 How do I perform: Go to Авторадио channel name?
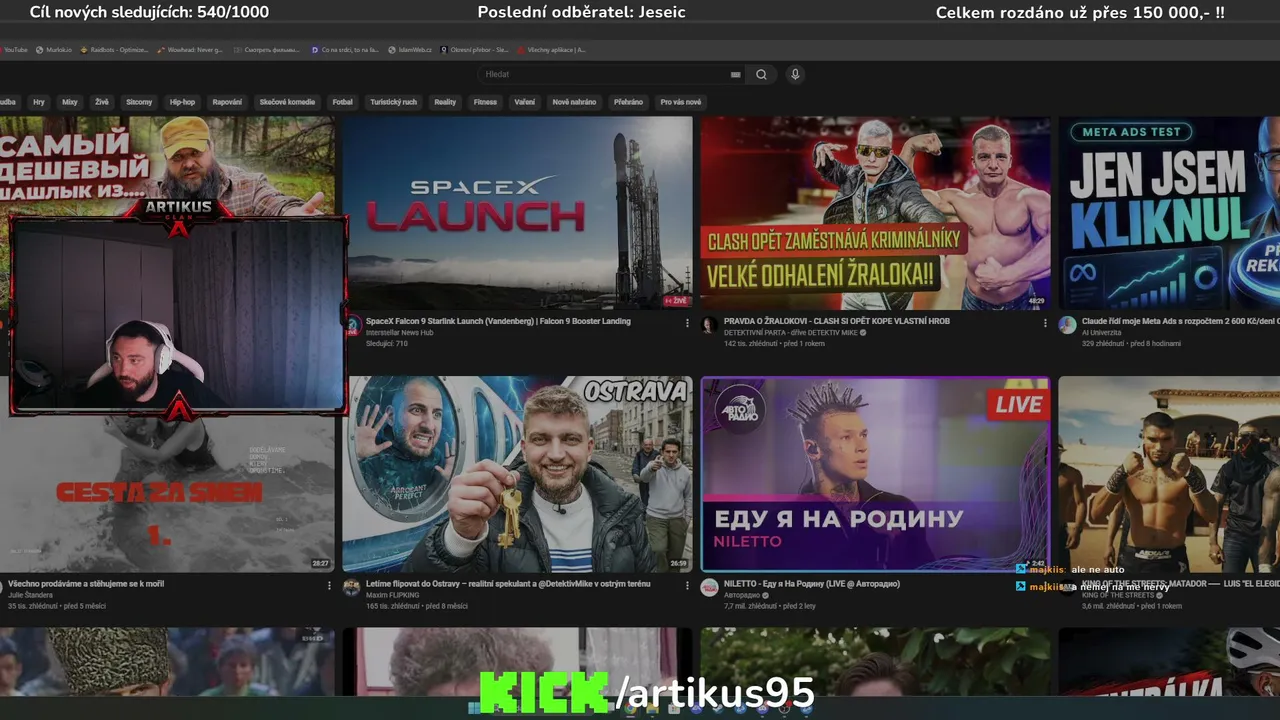click(743, 595)
